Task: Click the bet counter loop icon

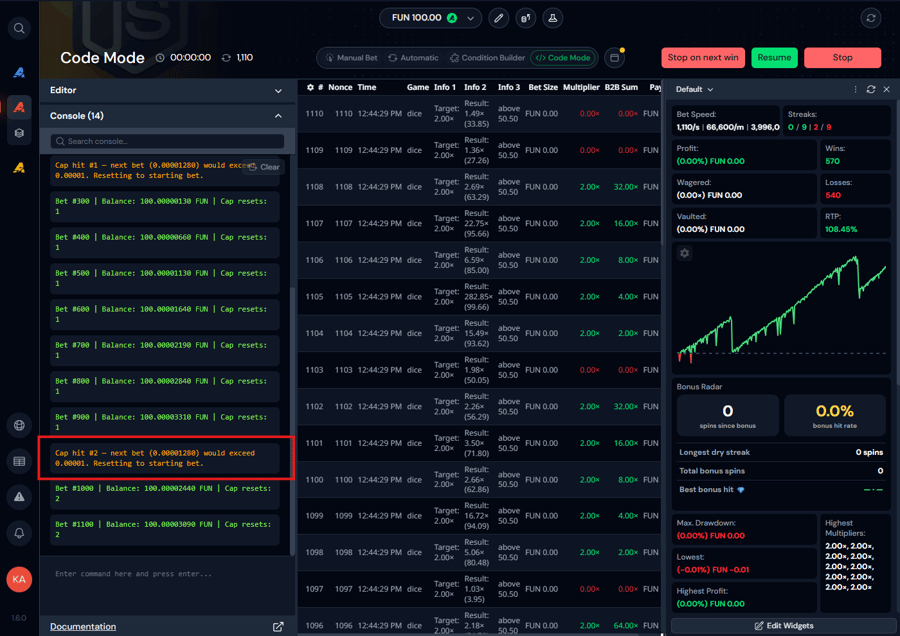Action: (x=226, y=57)
